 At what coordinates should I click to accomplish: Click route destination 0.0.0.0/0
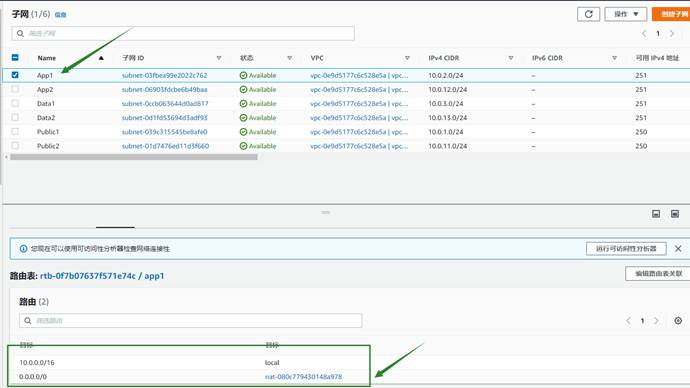coord(33,377)
